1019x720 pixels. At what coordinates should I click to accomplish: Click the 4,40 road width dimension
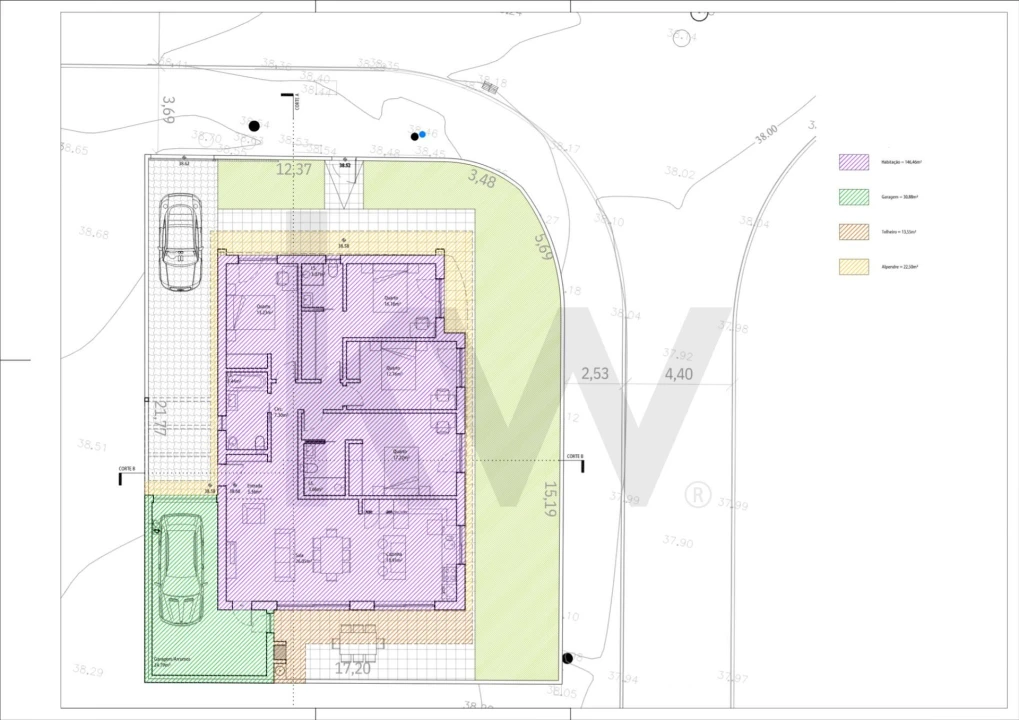point(678,374)
